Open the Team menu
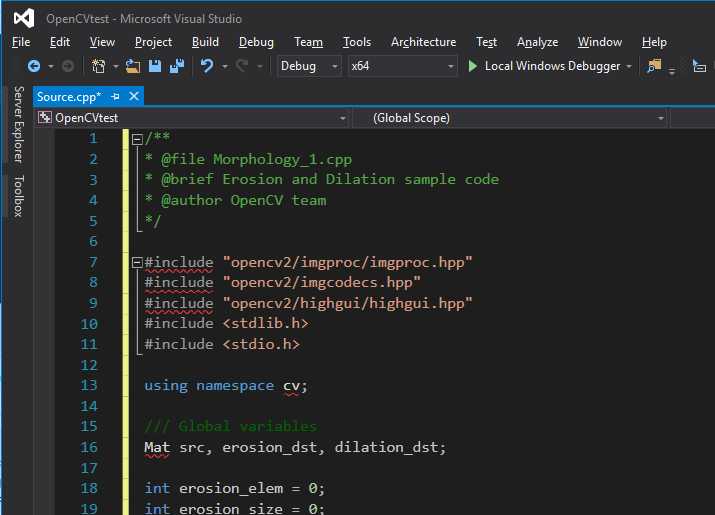715x515 pixels. point(308,42)
